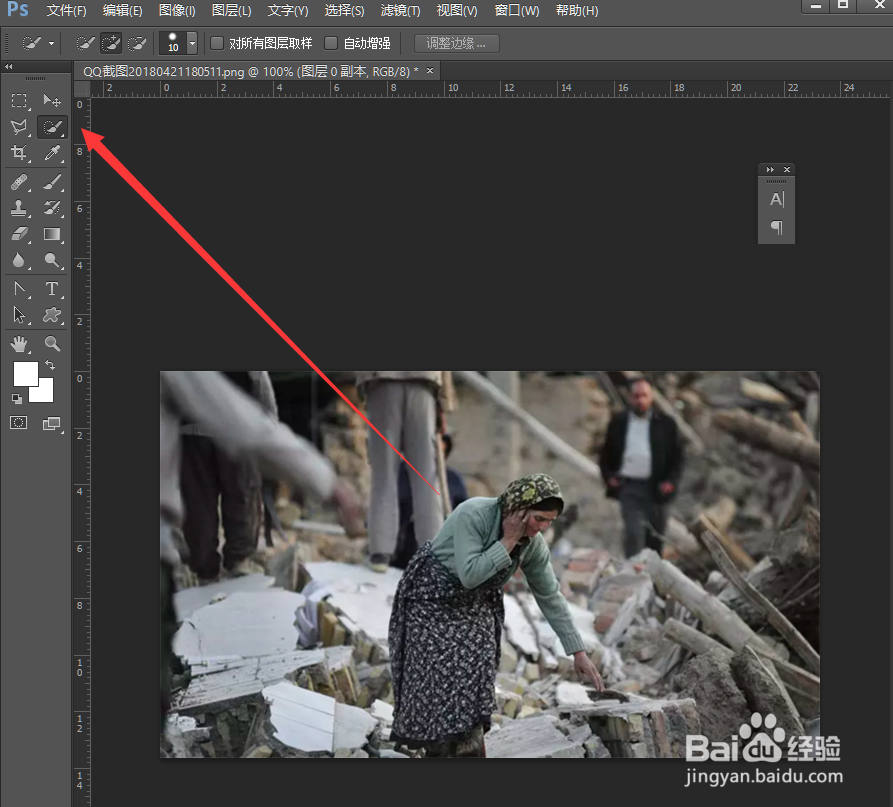Activate the Crop tool
The image size is (893, 807).
tap(19, 153)
